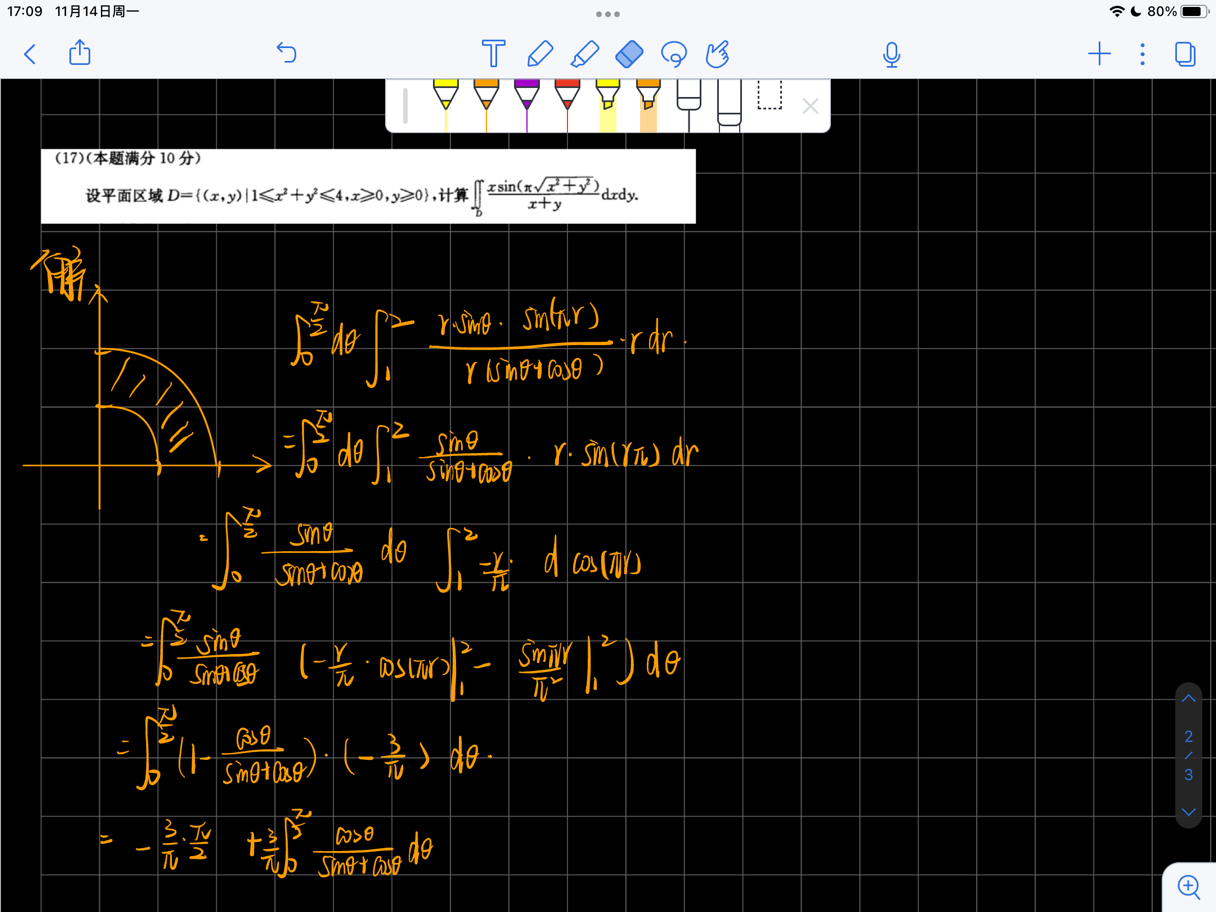Close the favorites toolbox
The width and height of the screenshot is (1216, 912).
click(x=810, y=105)
